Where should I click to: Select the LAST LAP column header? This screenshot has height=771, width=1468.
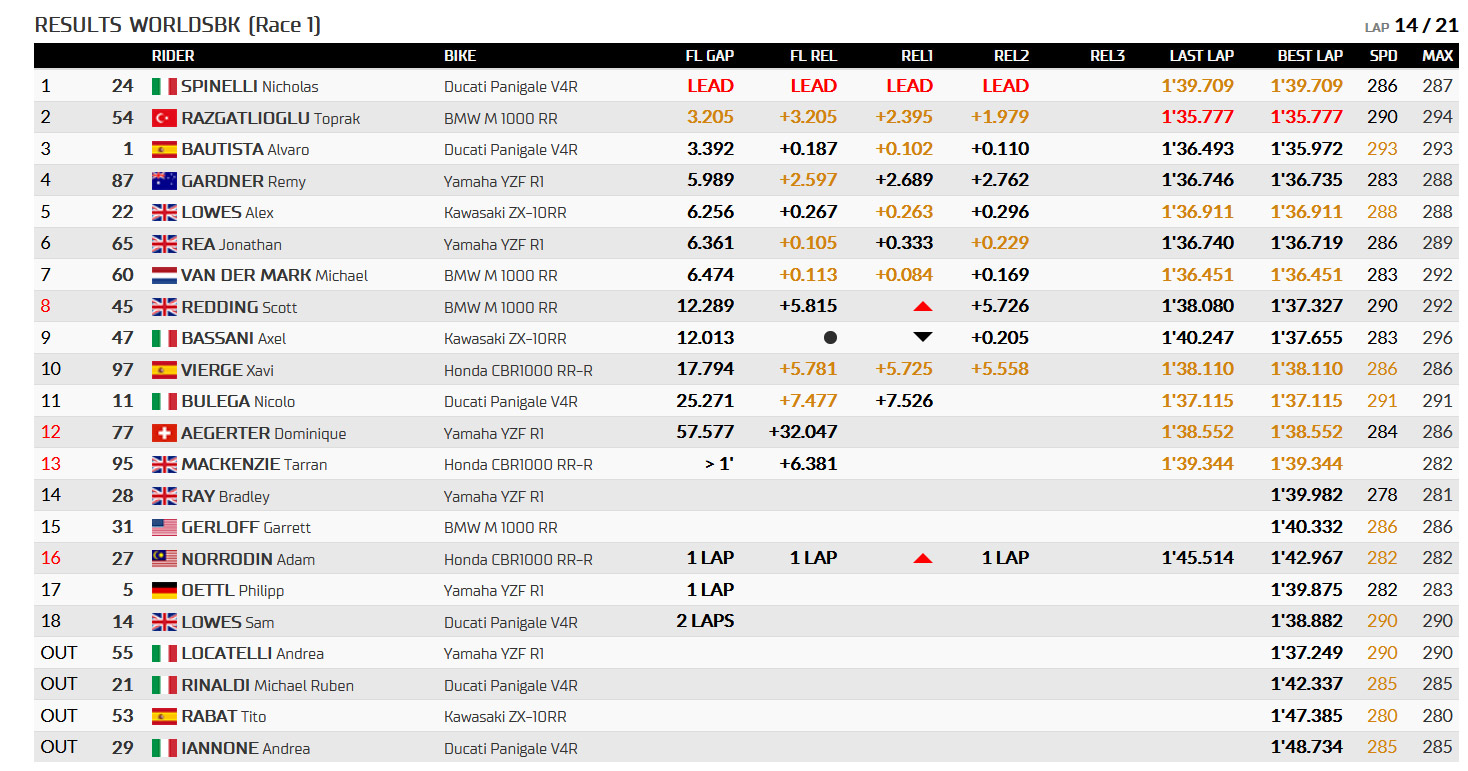1202,56
